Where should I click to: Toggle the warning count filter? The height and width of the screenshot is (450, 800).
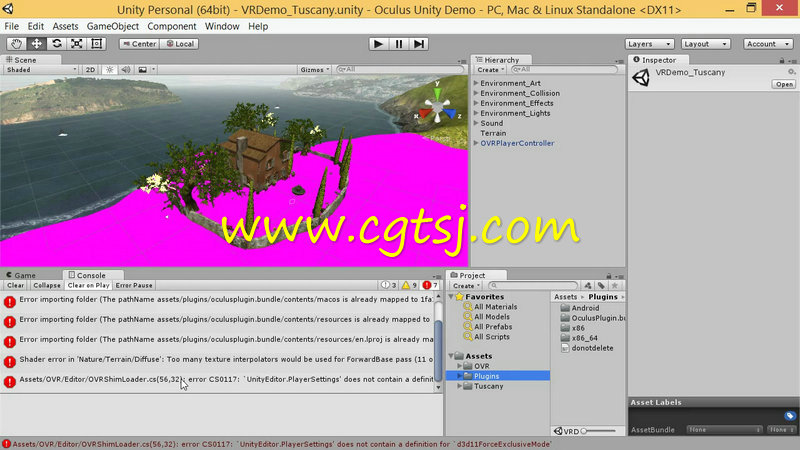click(x=409, y=285)
